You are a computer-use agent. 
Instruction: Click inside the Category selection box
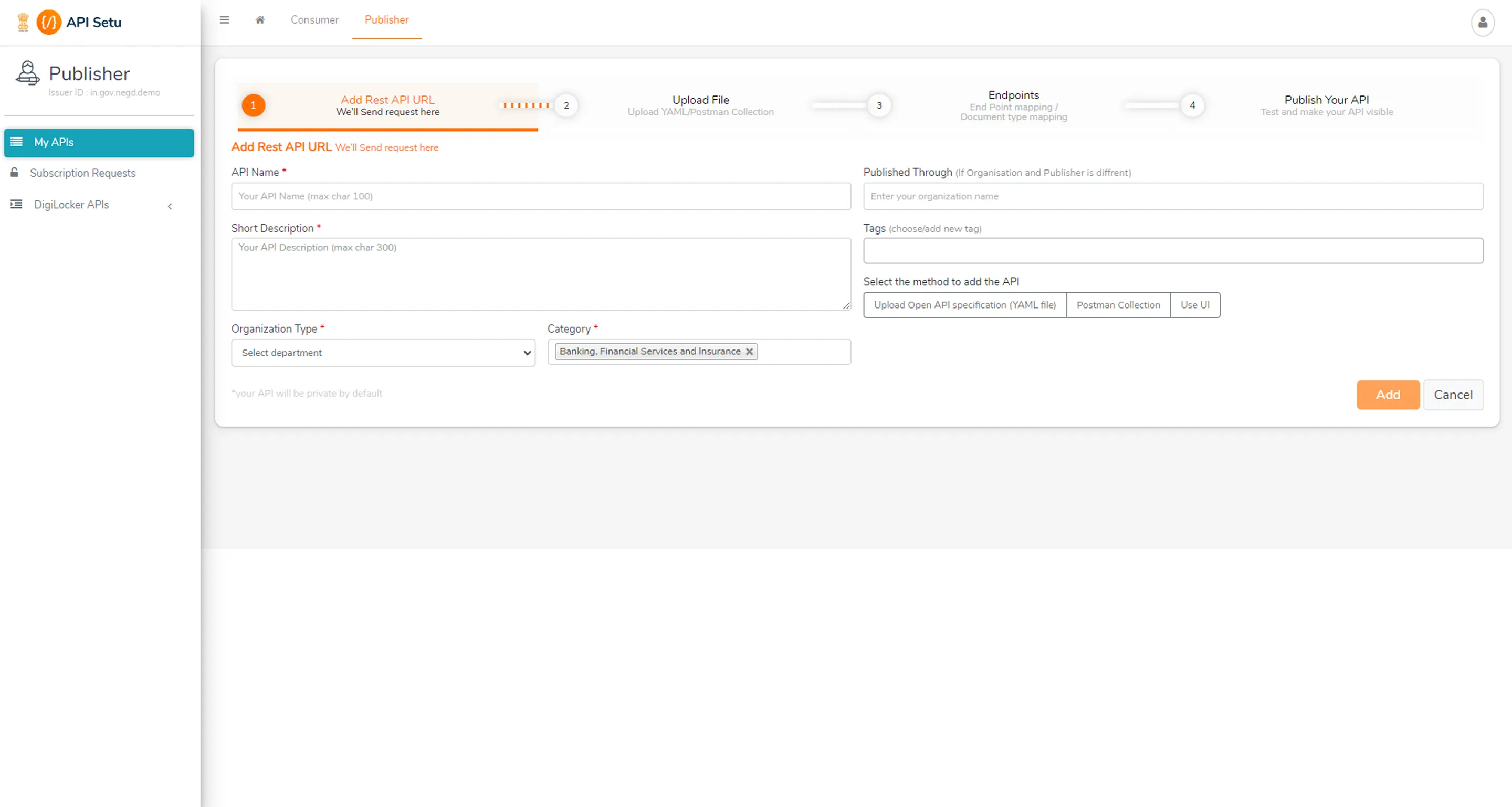coord(804,352)
